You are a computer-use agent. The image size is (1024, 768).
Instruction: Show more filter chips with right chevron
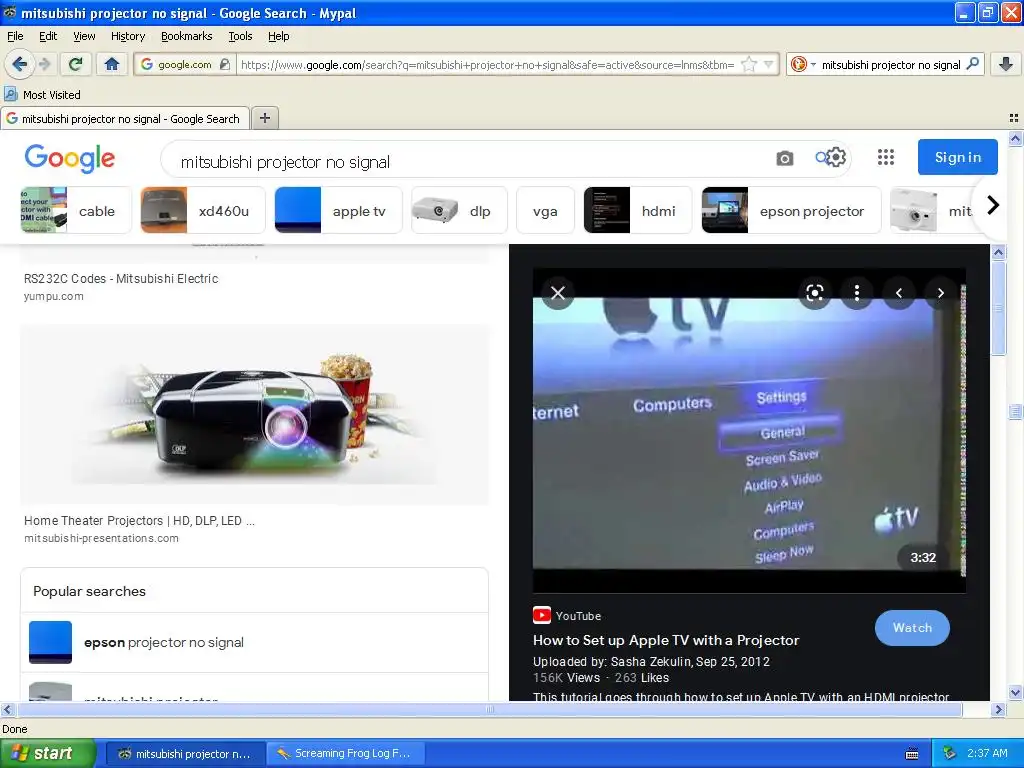coord(992,206)
